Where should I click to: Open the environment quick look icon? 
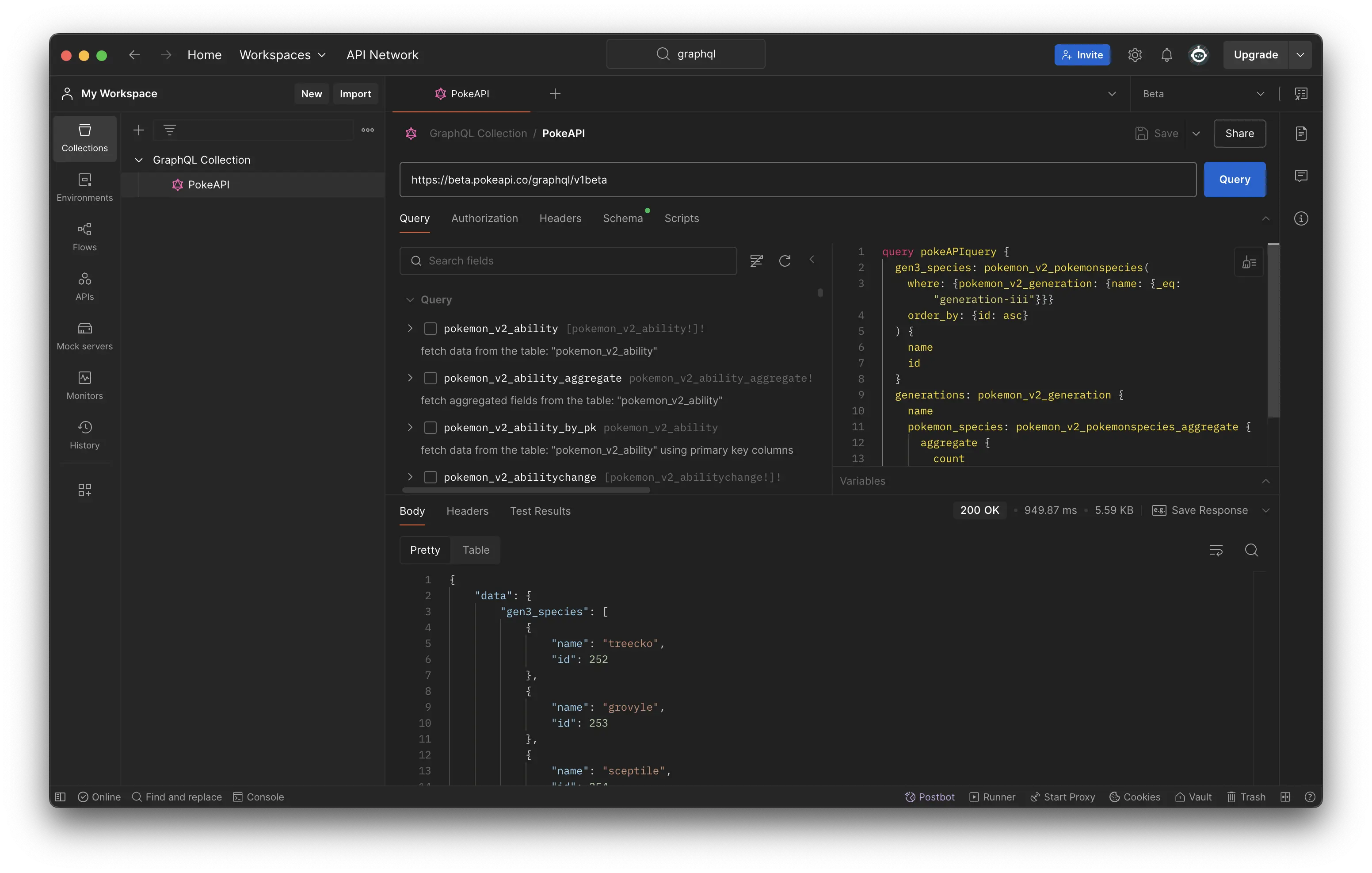[1301, 93]
